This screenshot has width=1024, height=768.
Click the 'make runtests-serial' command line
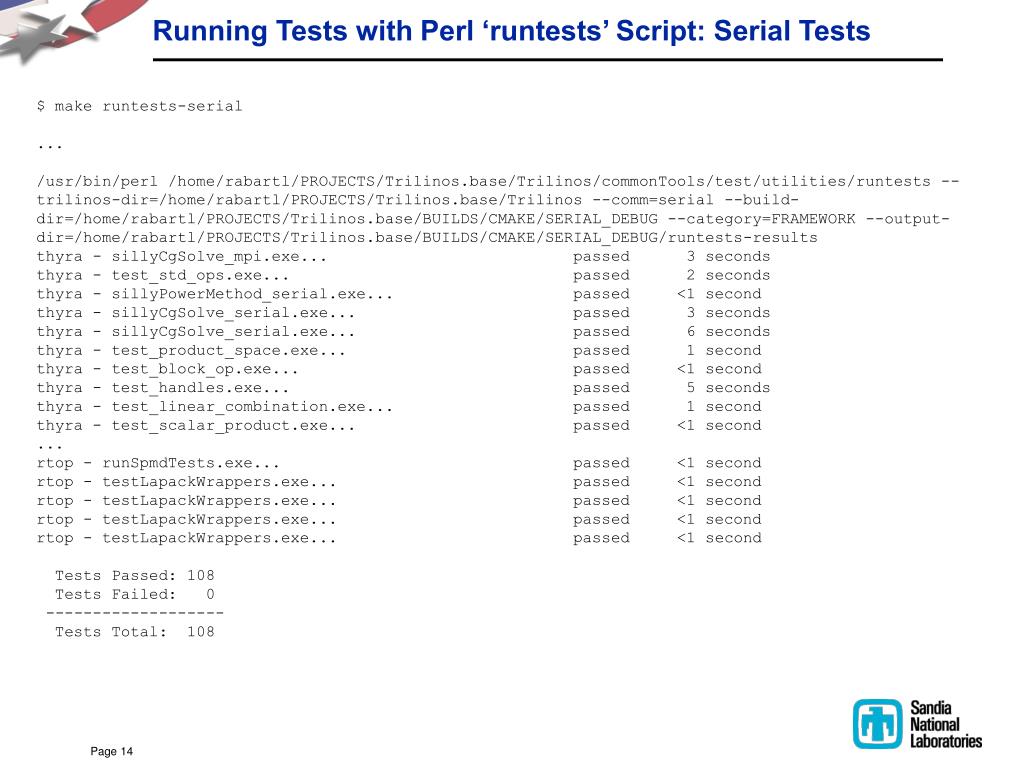[139, 106]
